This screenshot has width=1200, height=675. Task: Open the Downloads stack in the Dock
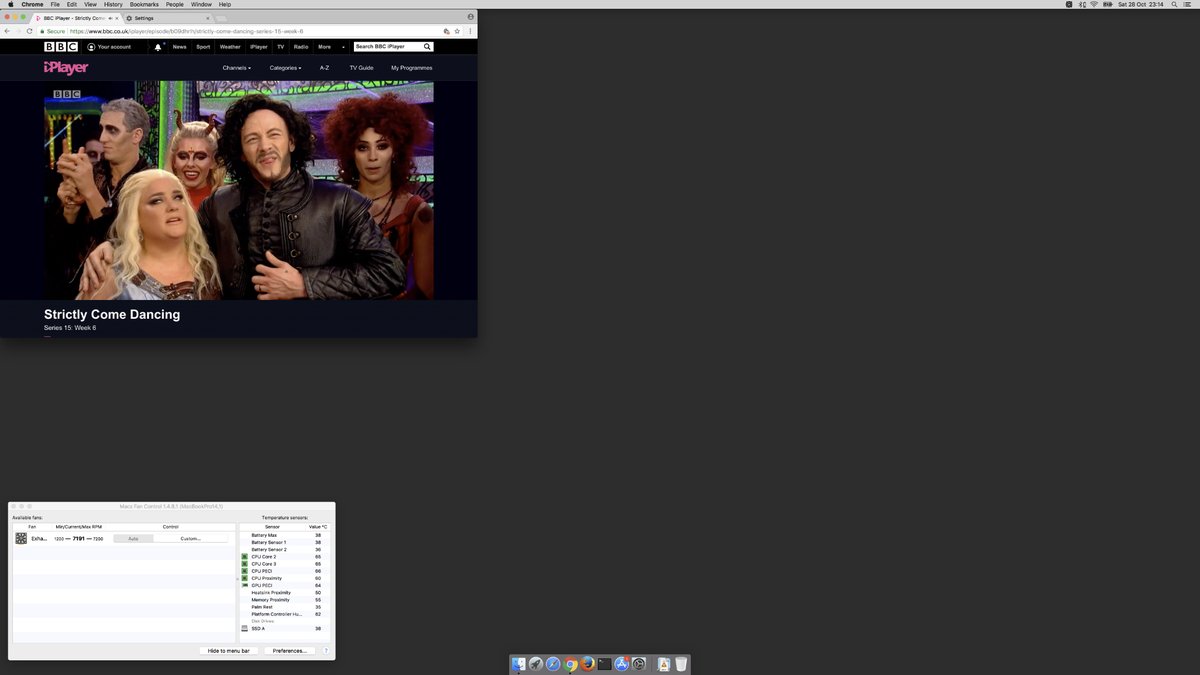(x=663, y=664)
